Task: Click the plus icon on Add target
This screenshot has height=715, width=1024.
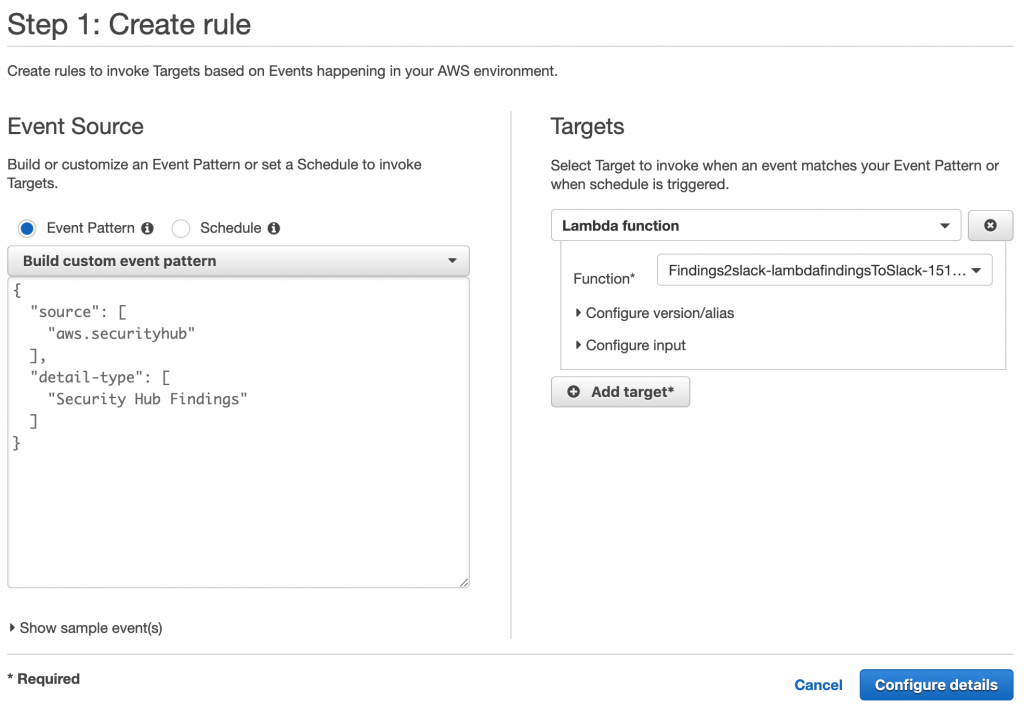Action: pyautogui.click(x=573, y=392)
